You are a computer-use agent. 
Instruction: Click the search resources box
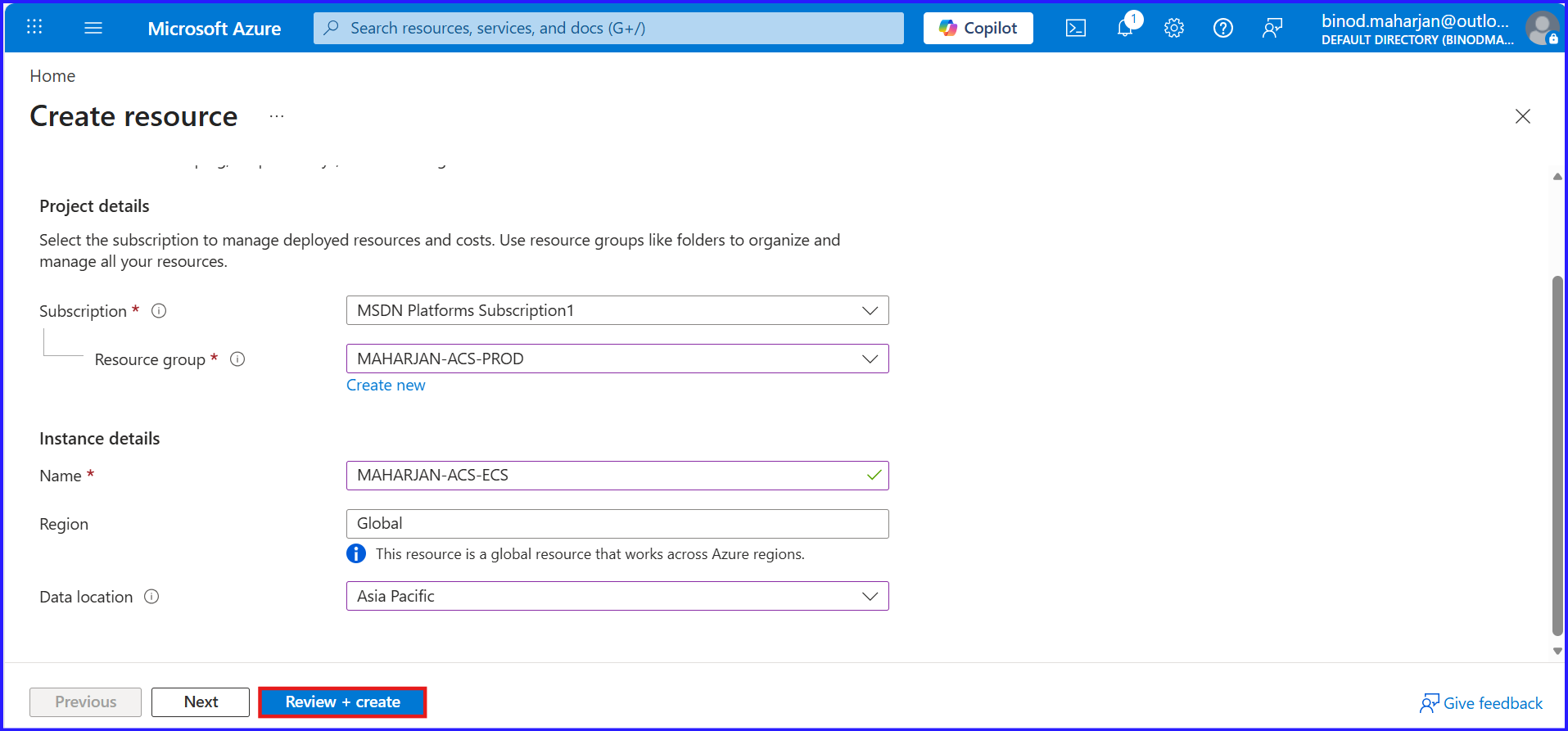click(x=608, y=28)
